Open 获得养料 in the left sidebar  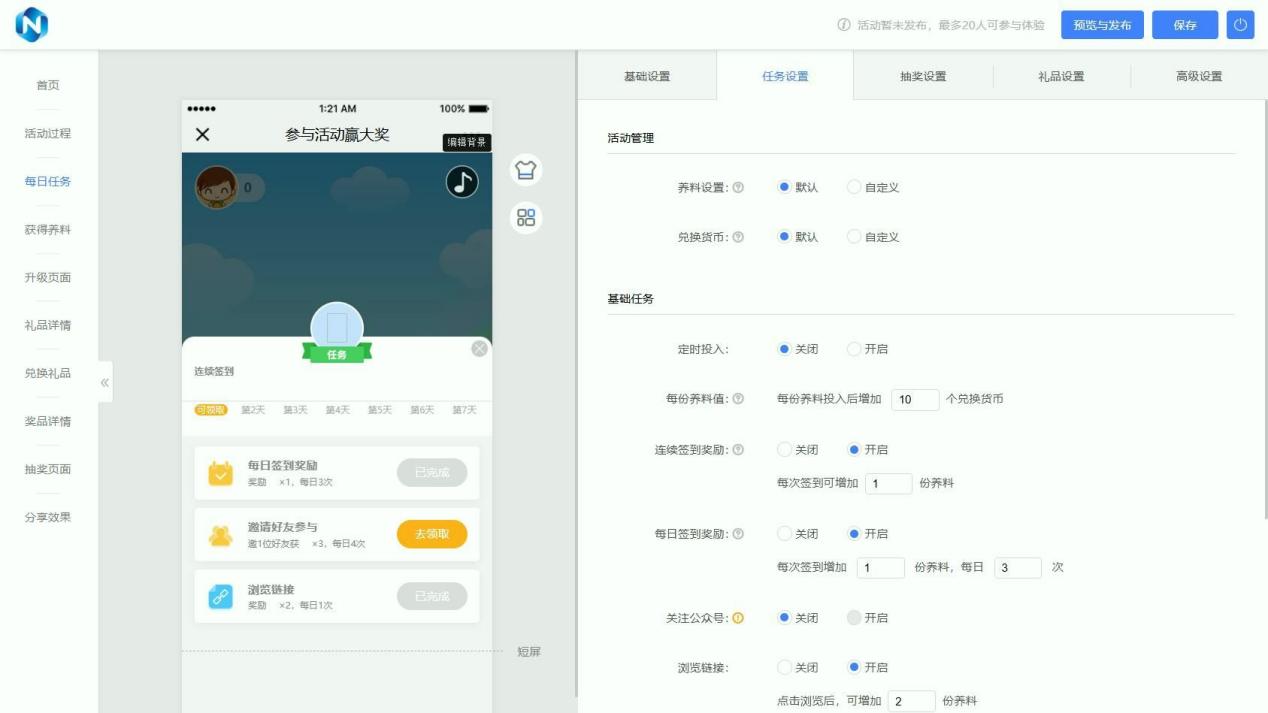pos(48,230)
